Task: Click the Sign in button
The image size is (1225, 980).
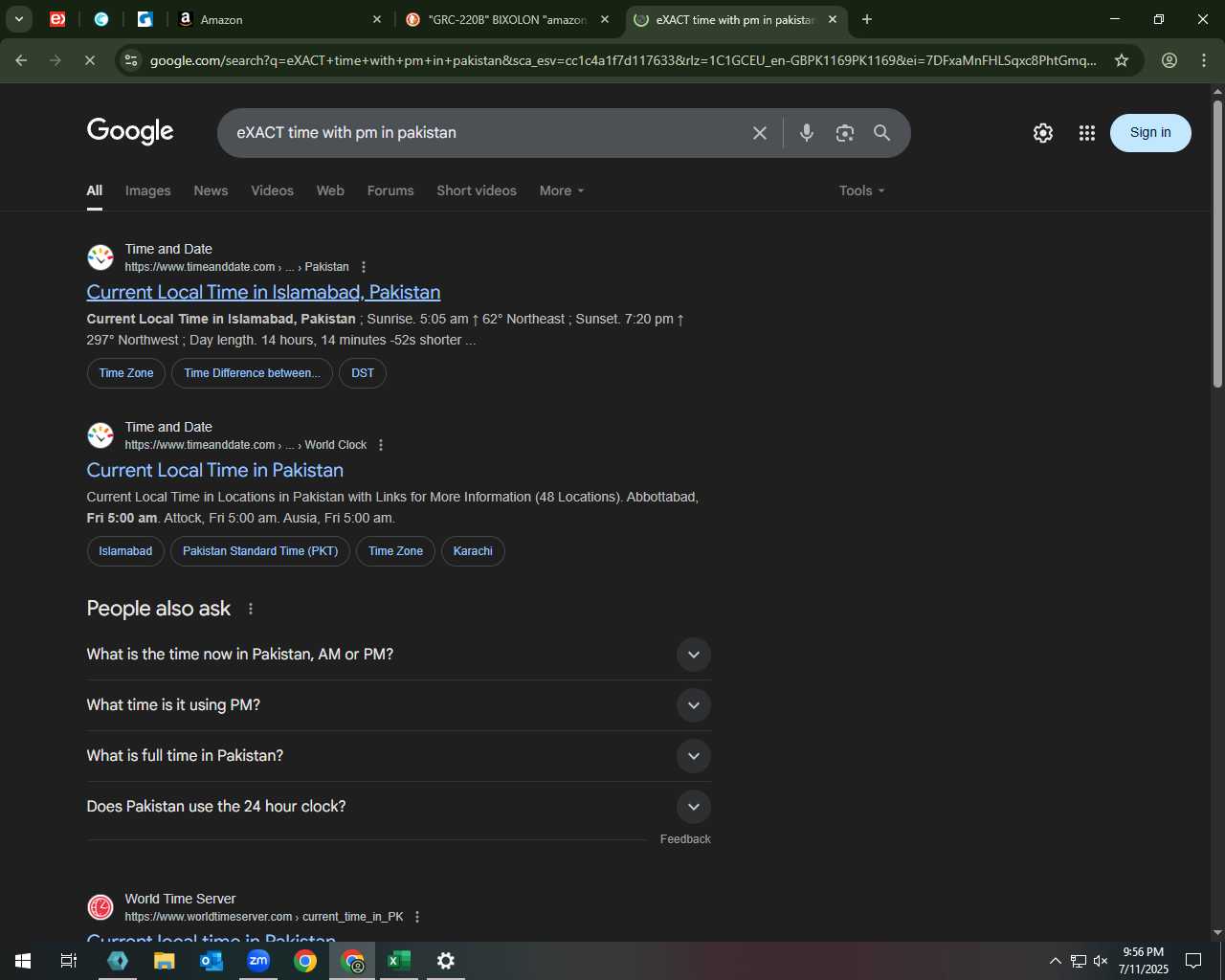Action: point(1150,133)
